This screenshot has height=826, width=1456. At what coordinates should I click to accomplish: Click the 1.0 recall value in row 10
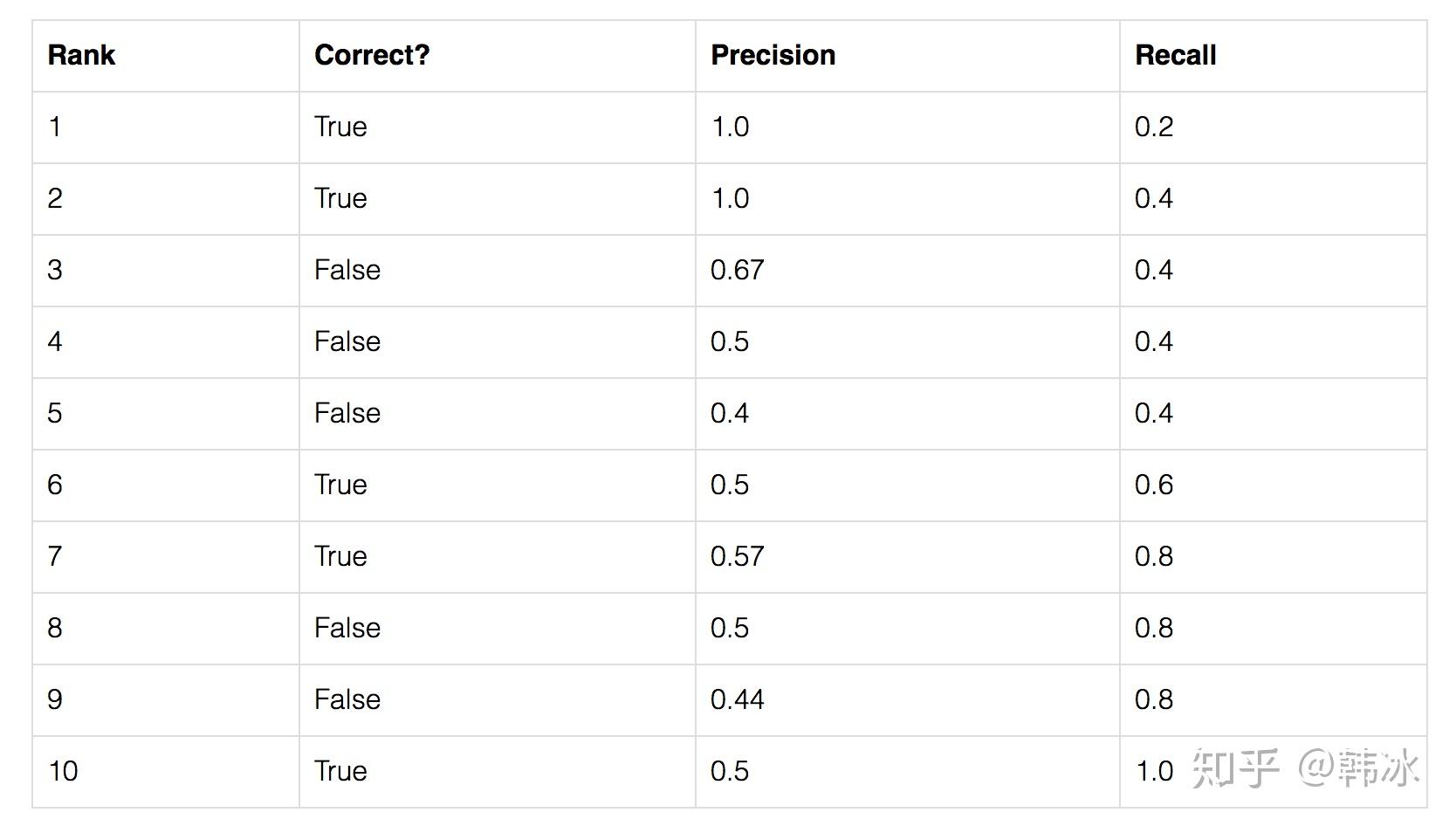[1153, 771]
